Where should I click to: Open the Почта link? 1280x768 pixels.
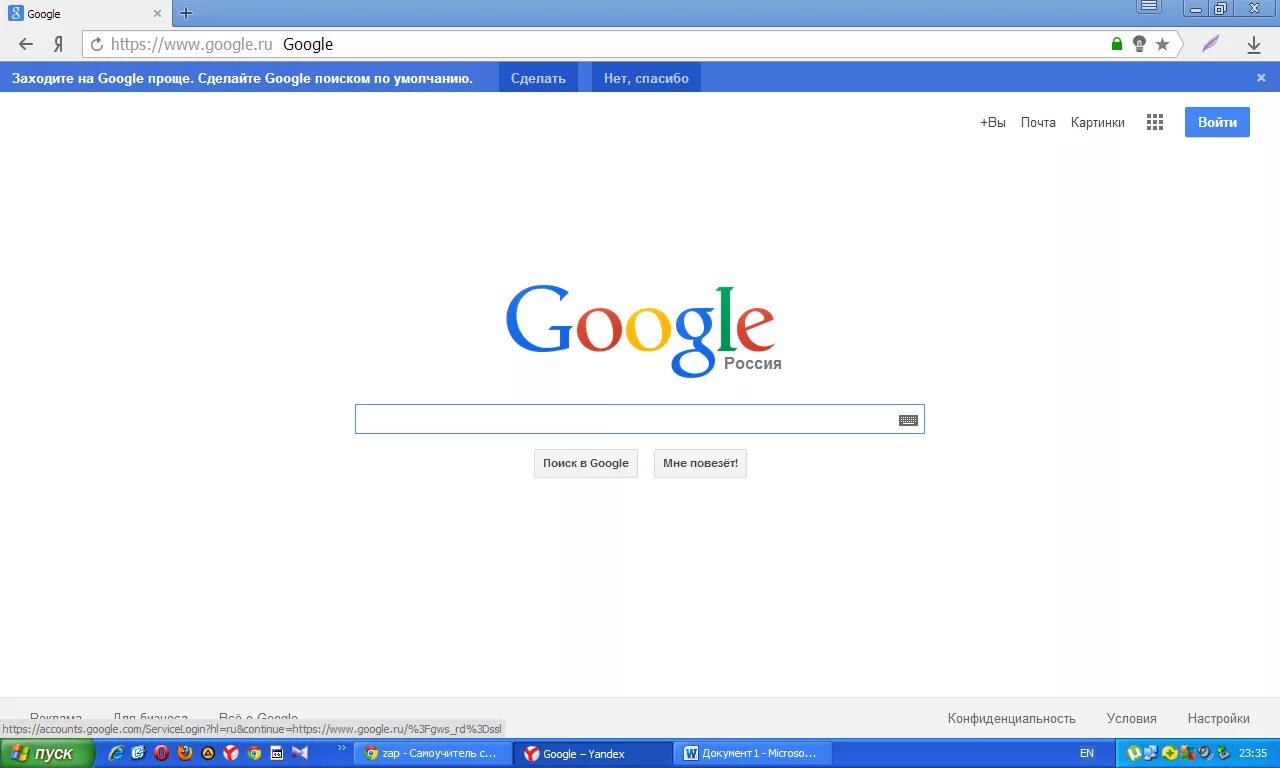pyautogui.click(x=1038, y=122)
